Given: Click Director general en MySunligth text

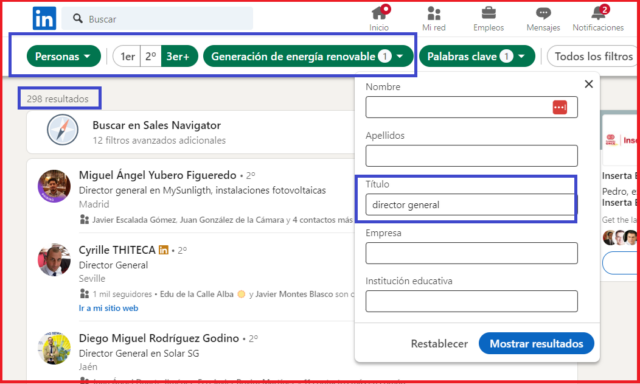Looking at the screenshot, I should 202,190.
